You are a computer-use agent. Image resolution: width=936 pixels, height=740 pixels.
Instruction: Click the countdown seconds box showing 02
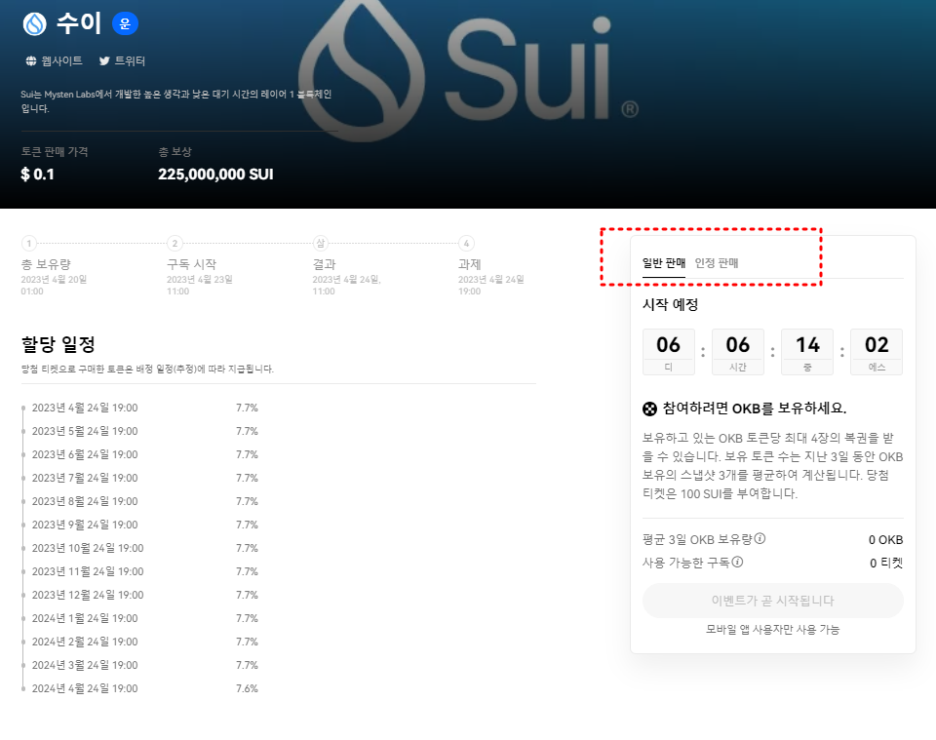876,352
